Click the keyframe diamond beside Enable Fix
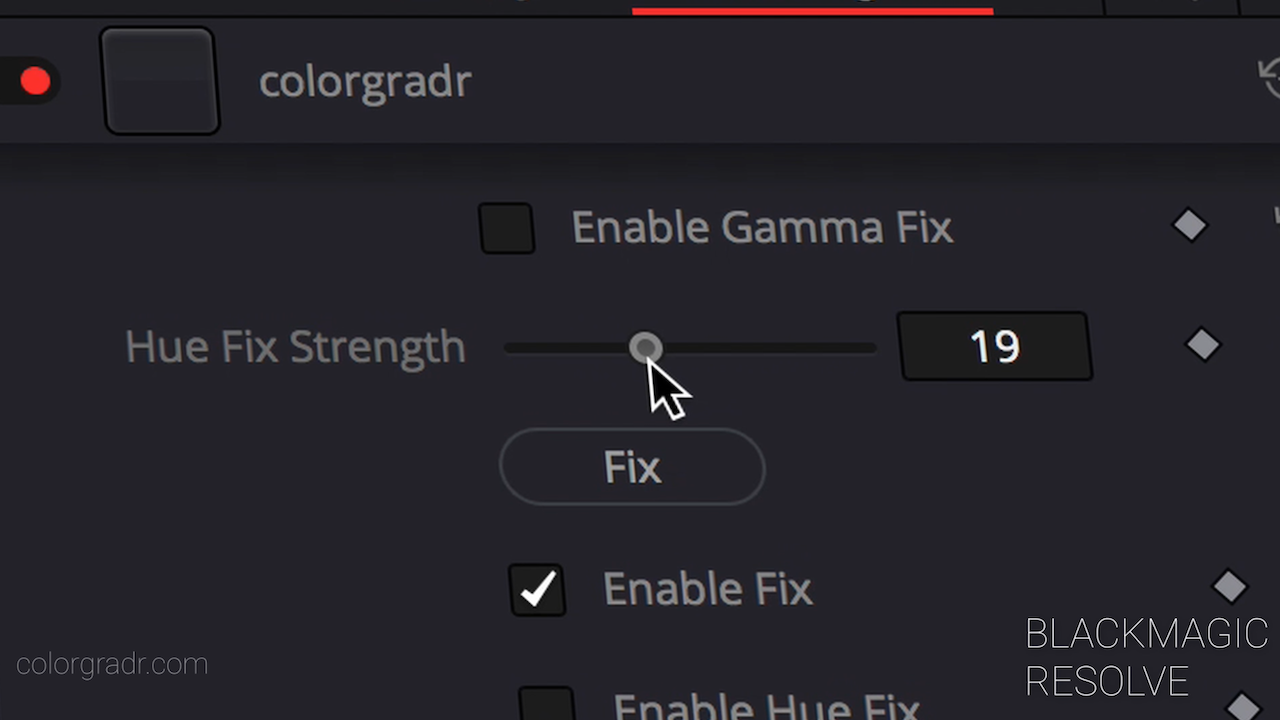The image size is (1280, 720). click(1230, 587)
